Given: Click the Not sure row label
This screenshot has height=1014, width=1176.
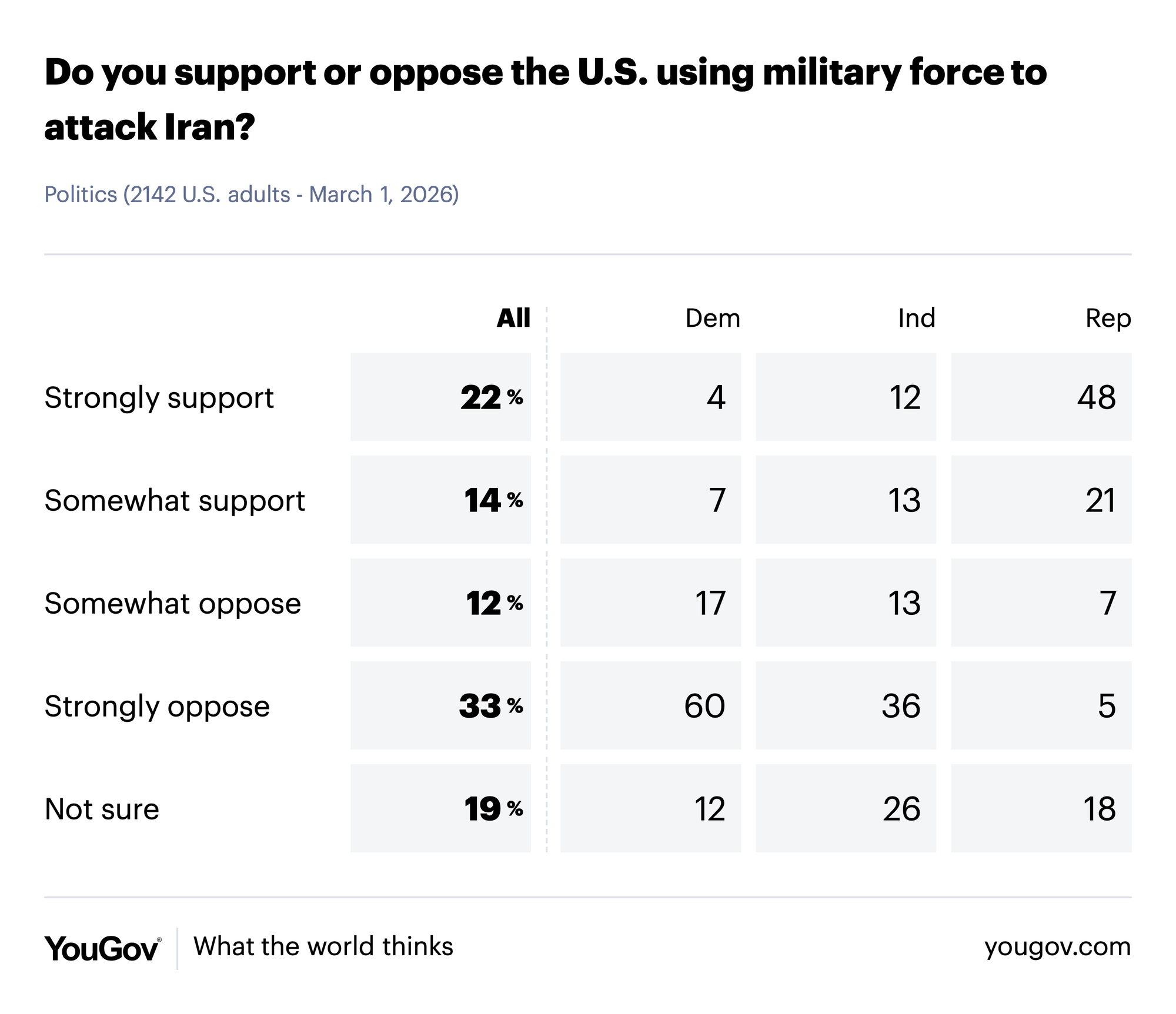Looking at the screenshot, I should (x=102, y=809).
